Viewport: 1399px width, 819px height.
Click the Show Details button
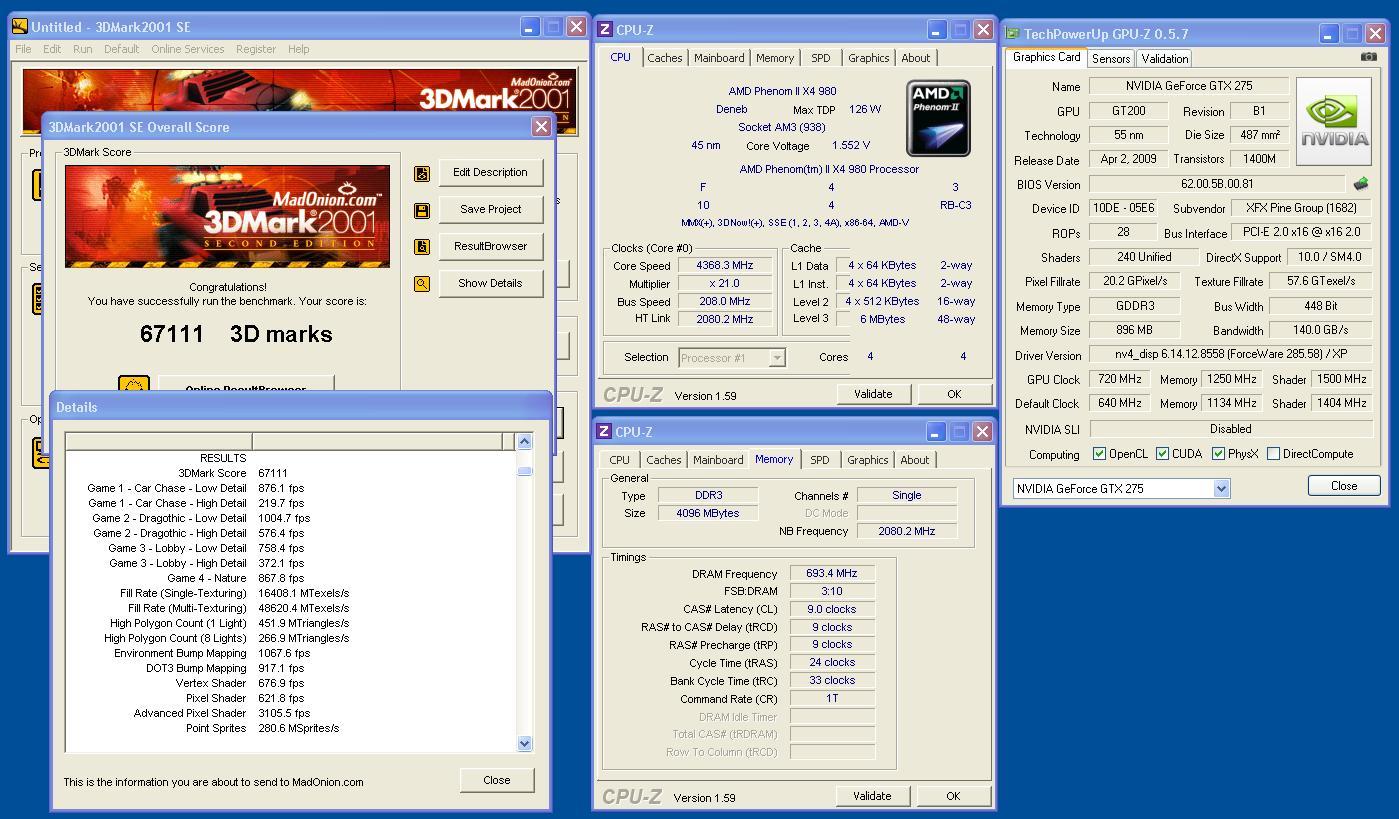490,283
